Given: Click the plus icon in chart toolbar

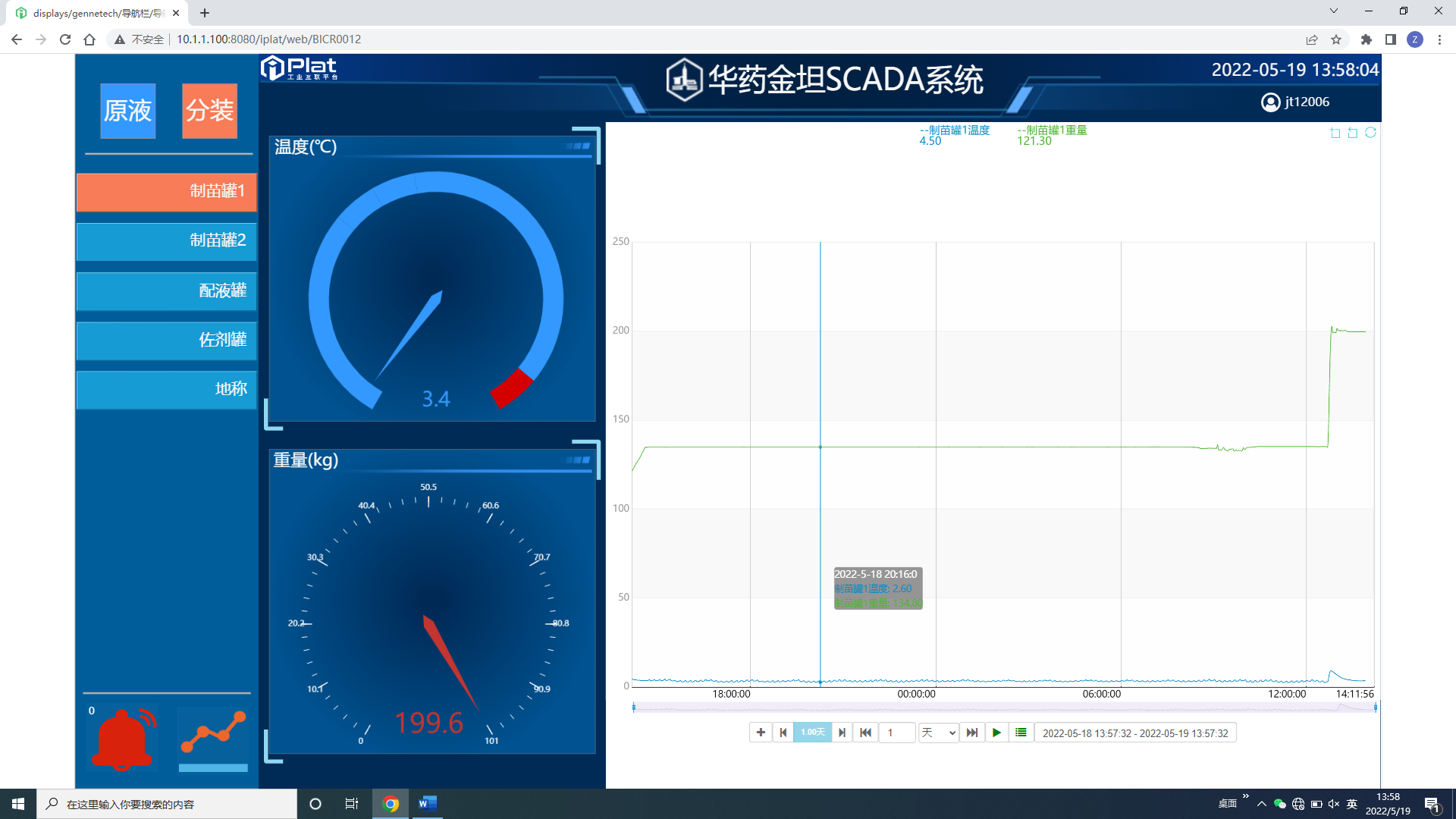Looking at the screenshot, I should (761, 733).
